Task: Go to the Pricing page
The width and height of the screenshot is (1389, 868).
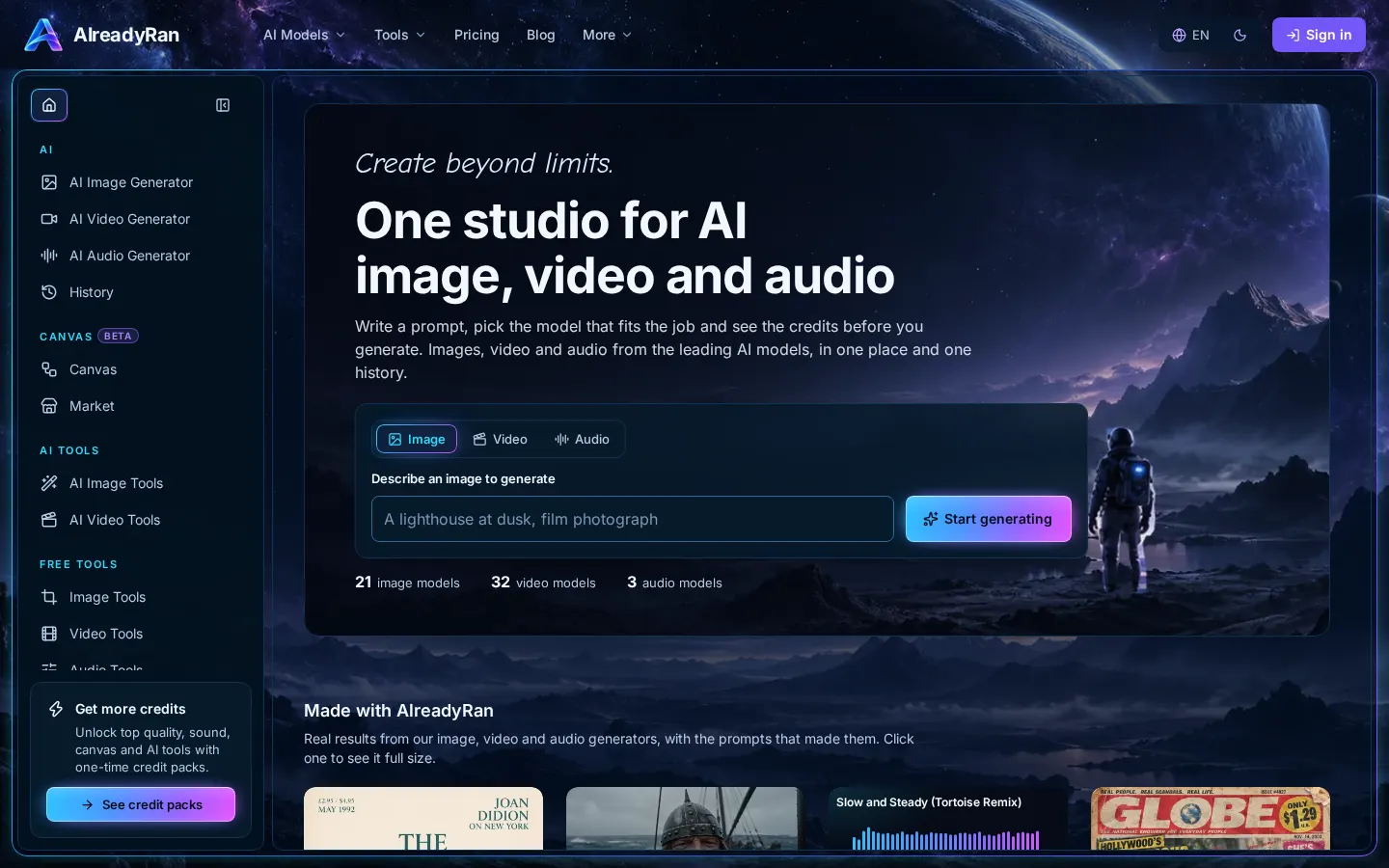Action: click(477, 35)
